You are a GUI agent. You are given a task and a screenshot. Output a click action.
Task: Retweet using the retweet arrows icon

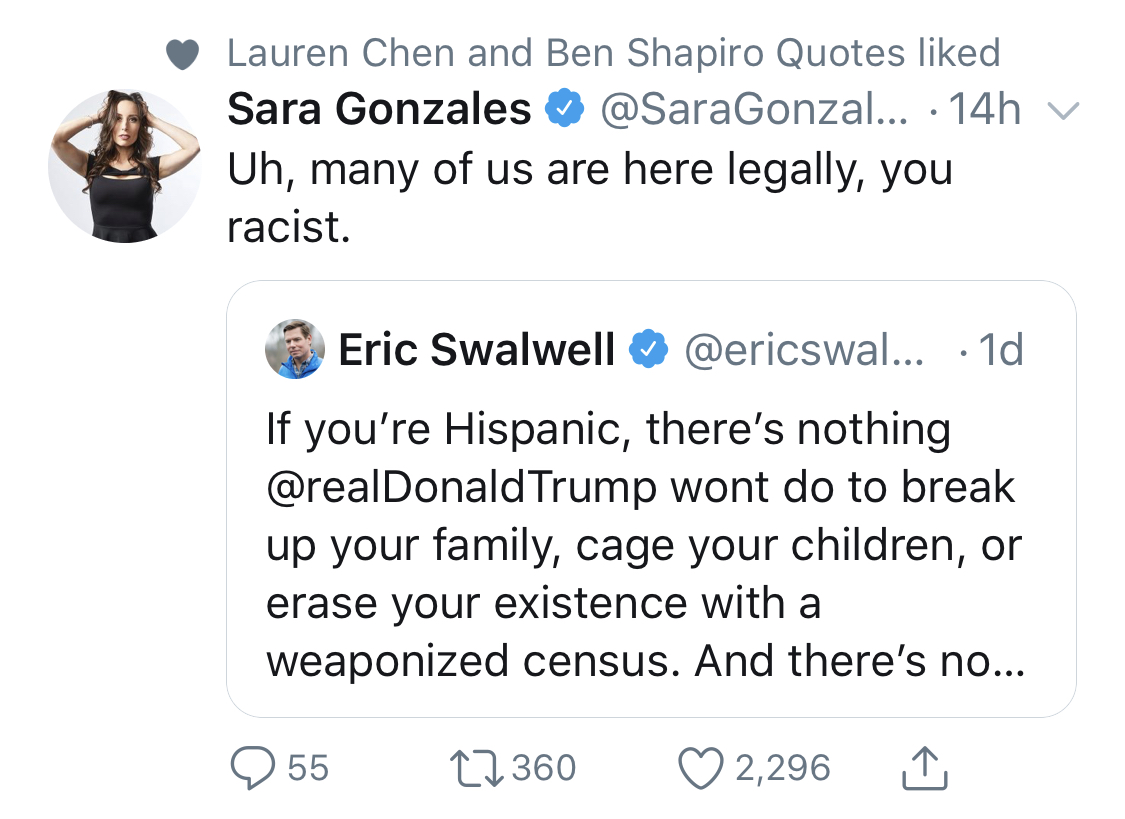[x=476, y=768]
